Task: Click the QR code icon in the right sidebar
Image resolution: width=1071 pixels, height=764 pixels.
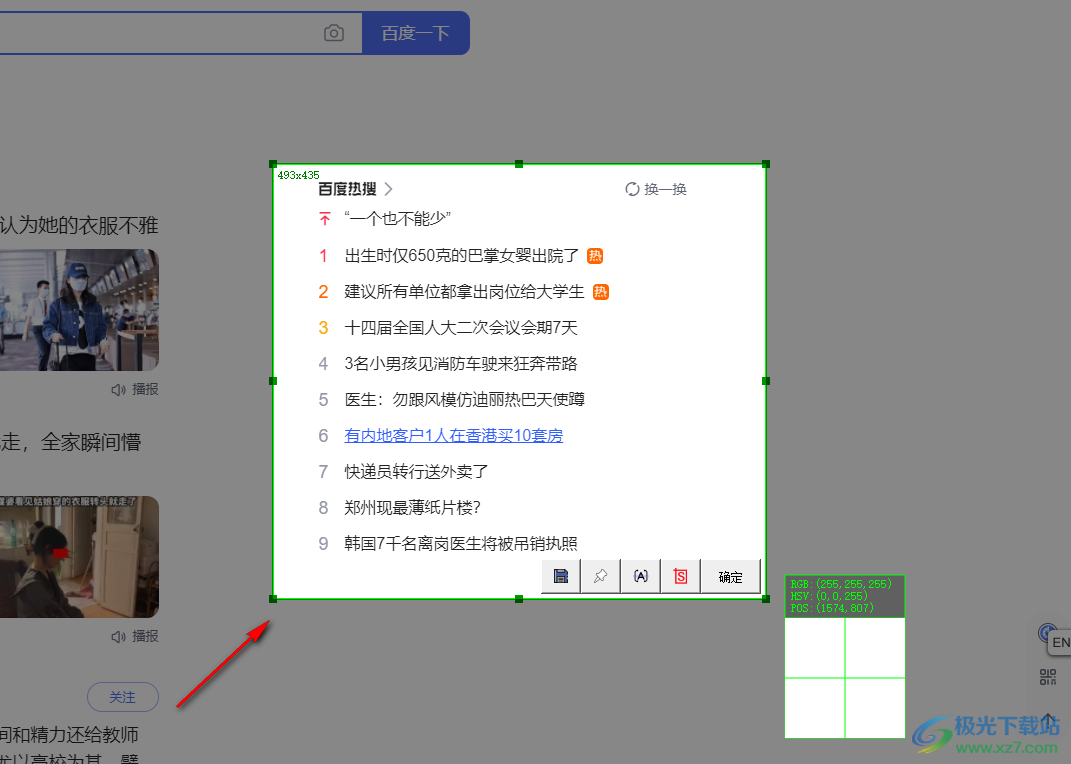Action: point(1048,677)
